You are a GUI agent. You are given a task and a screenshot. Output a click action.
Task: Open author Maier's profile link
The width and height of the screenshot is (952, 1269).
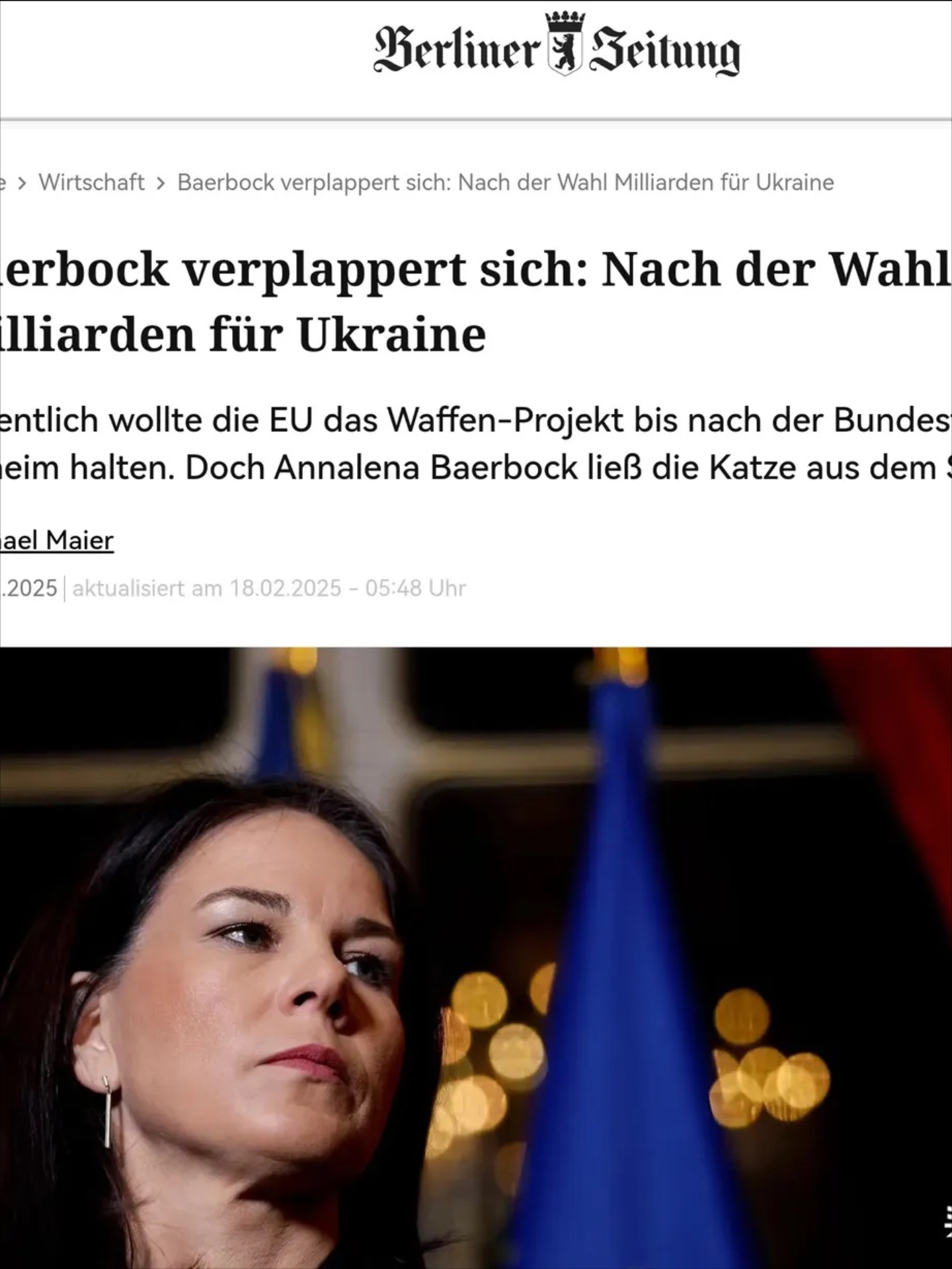pos(57,540)
